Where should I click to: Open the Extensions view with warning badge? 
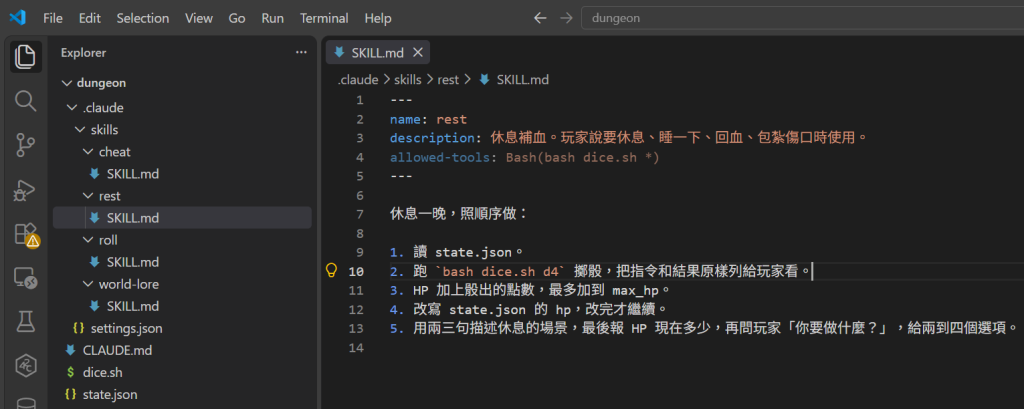pyautogui.click(x=25, y=234)
